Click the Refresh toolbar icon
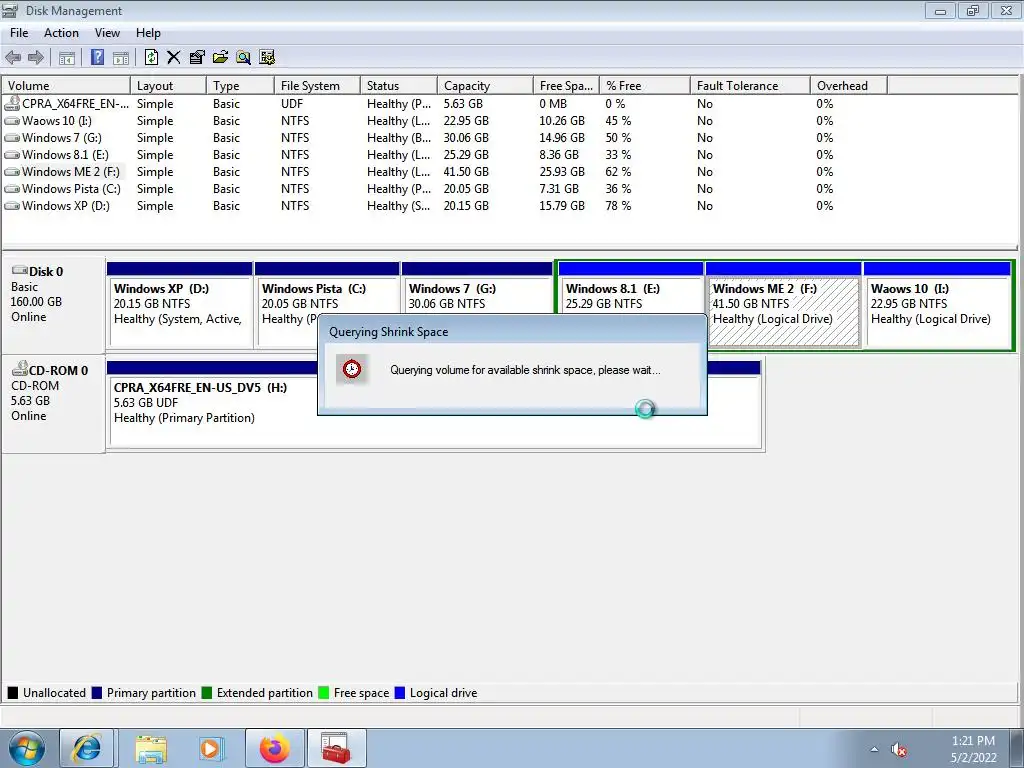The height and width of the screenshot is (768, 1024). [x=152, y=57]
